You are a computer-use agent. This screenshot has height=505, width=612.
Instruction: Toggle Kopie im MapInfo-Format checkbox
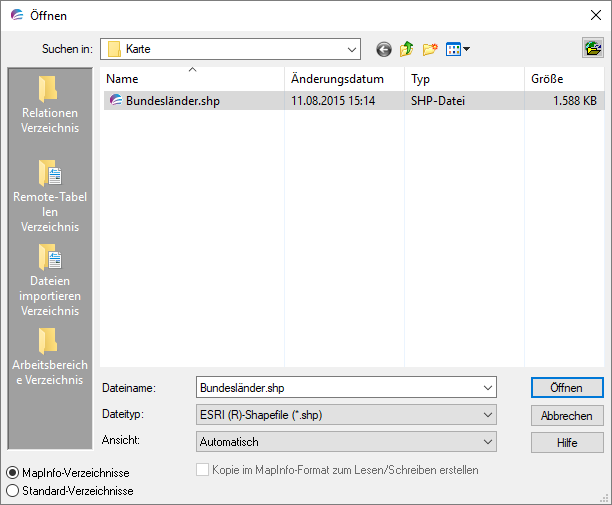pyautogui.click(x=202, y=469)
